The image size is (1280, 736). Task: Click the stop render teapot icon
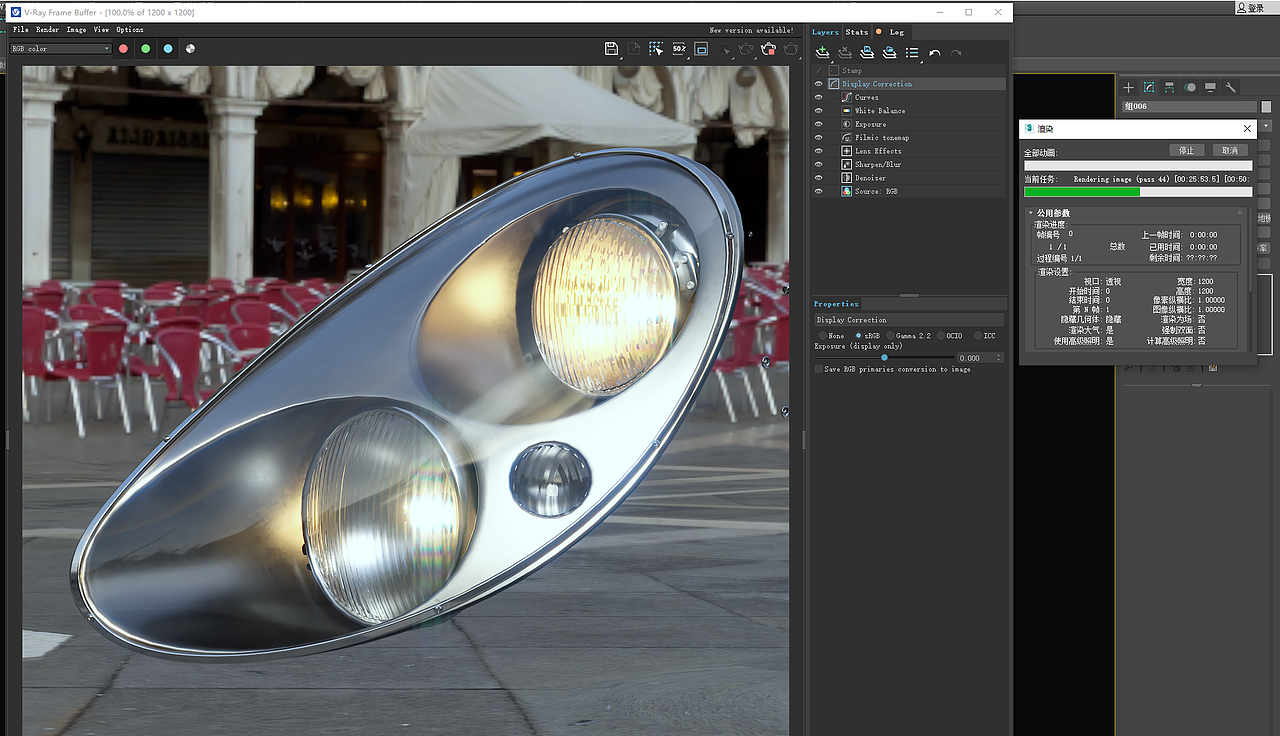click(768, 48)
